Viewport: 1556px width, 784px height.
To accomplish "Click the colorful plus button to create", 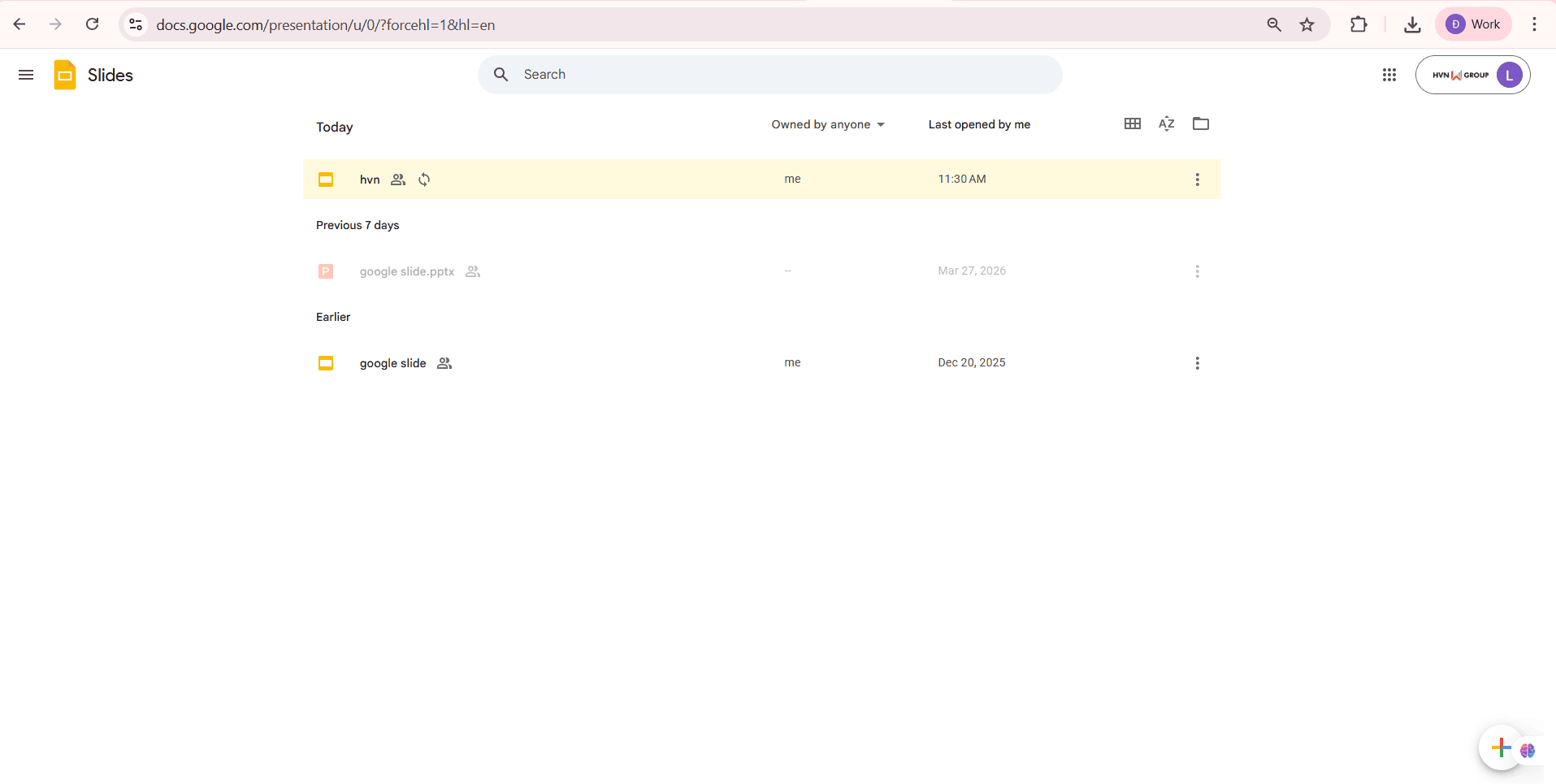I will (x=1501, y=747).
